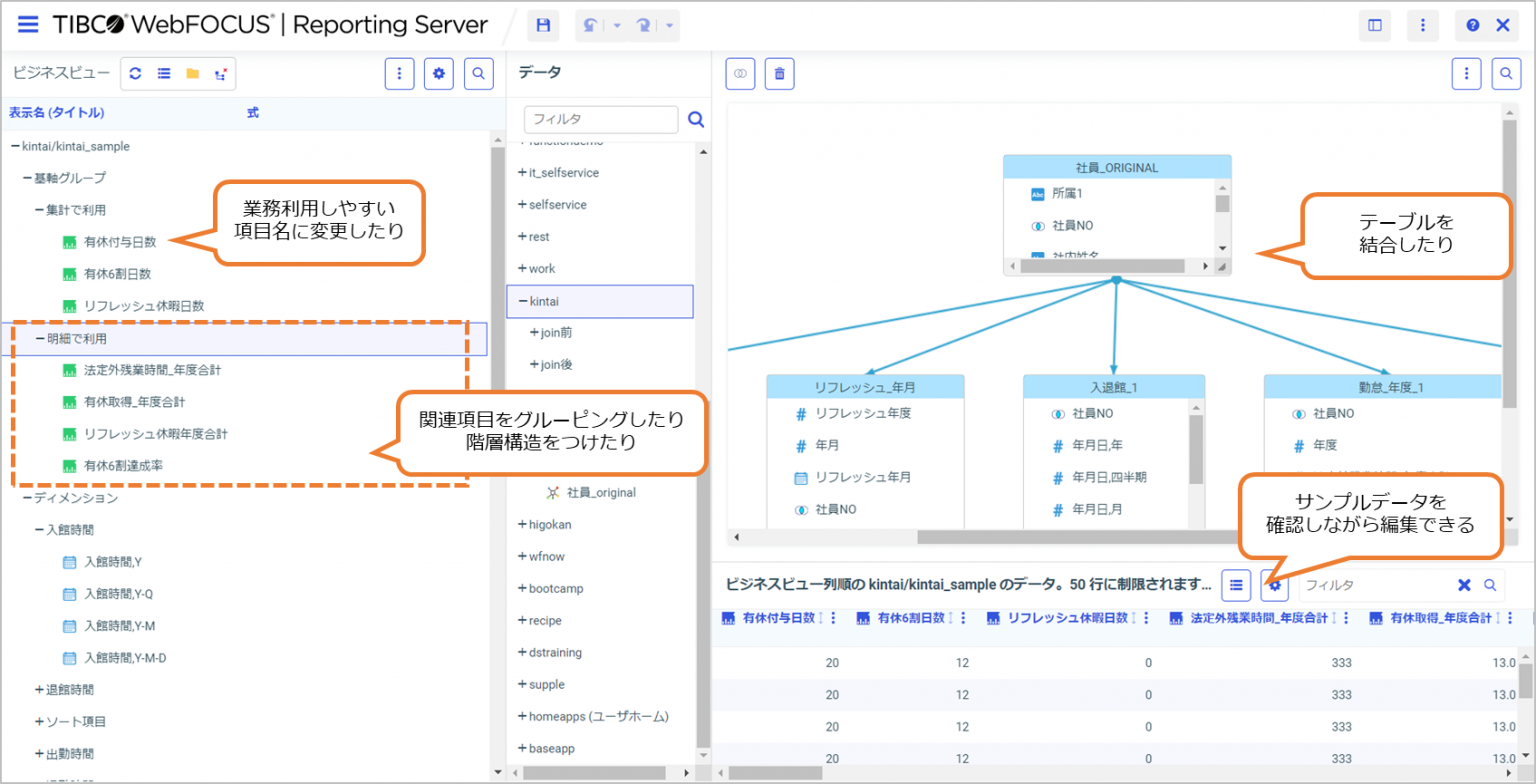Screen dimensions: 1536x784
Task: Click the list view icon above the sample data
Action: 1236,585
